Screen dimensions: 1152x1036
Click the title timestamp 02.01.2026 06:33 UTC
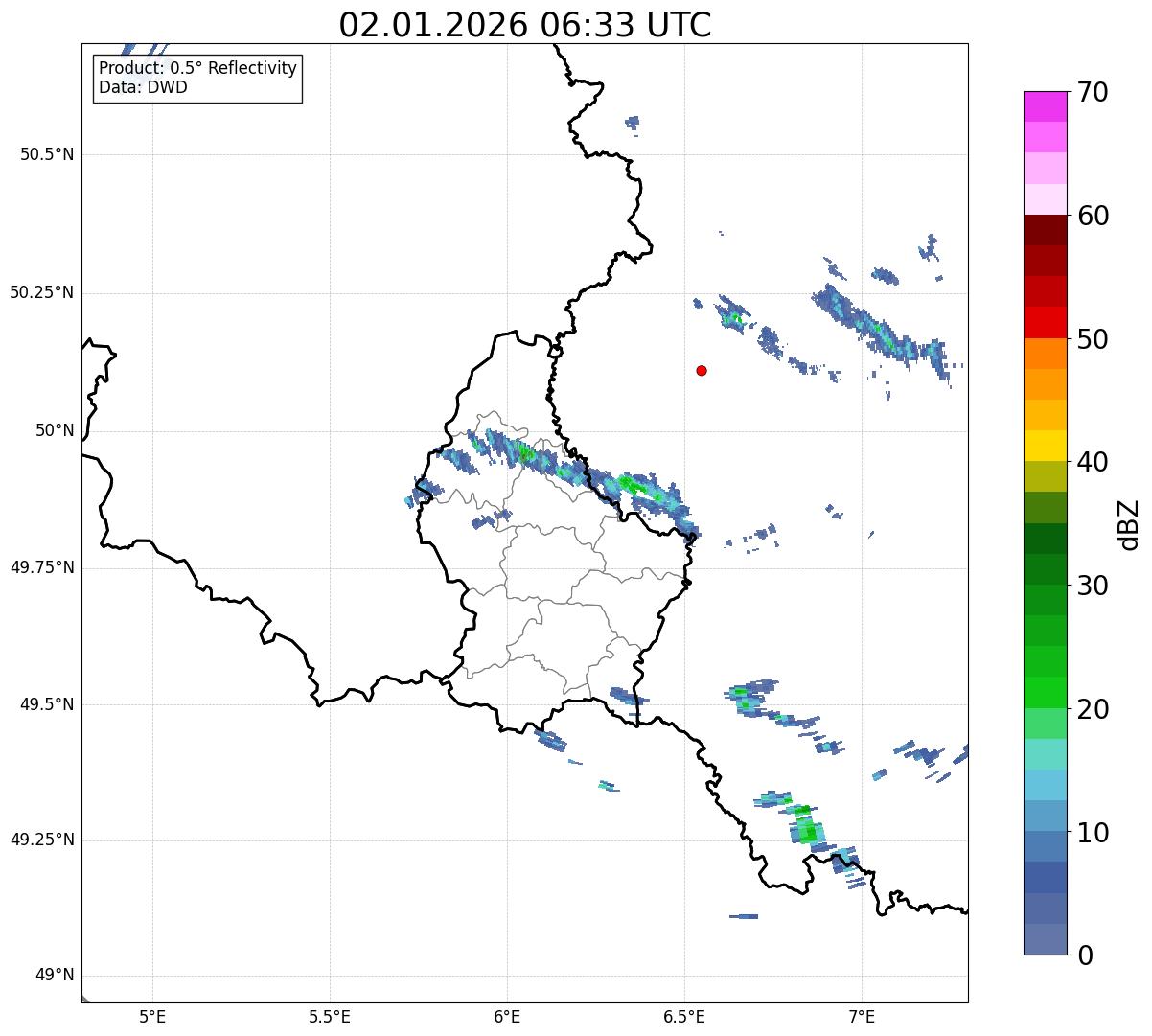coord(525,25)
